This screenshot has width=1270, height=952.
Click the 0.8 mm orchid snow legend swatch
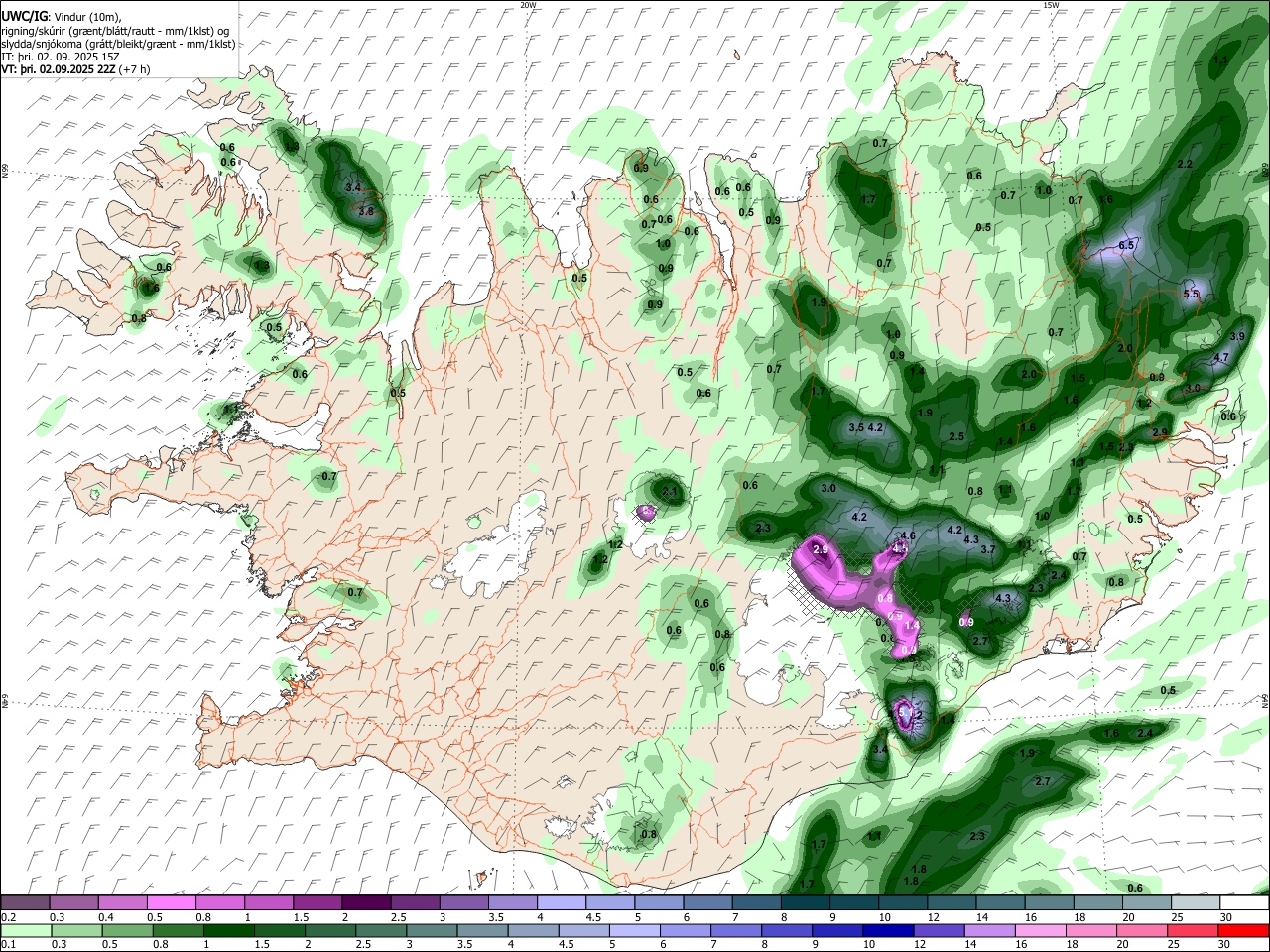[219, 902]
